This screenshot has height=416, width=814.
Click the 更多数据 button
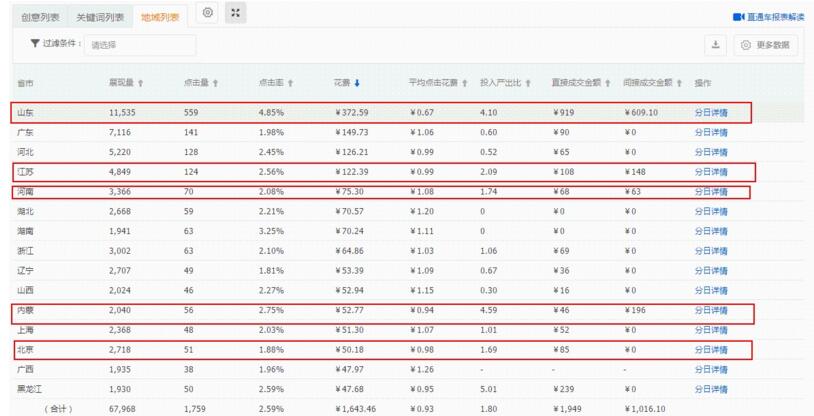(x=766, y=45)
